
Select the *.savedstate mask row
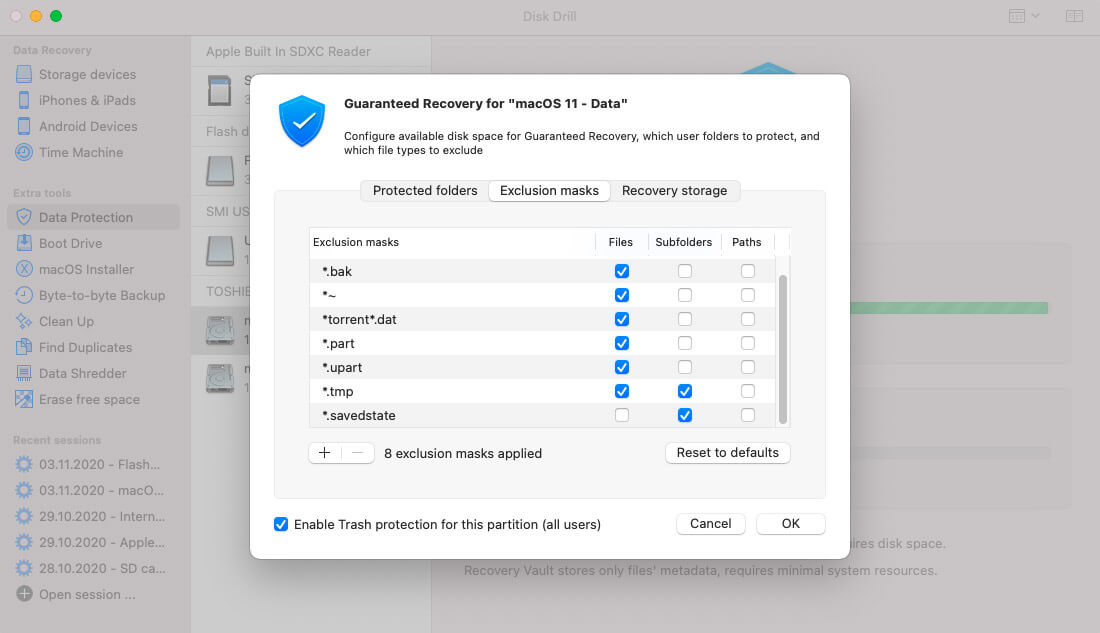click(542, 415)
